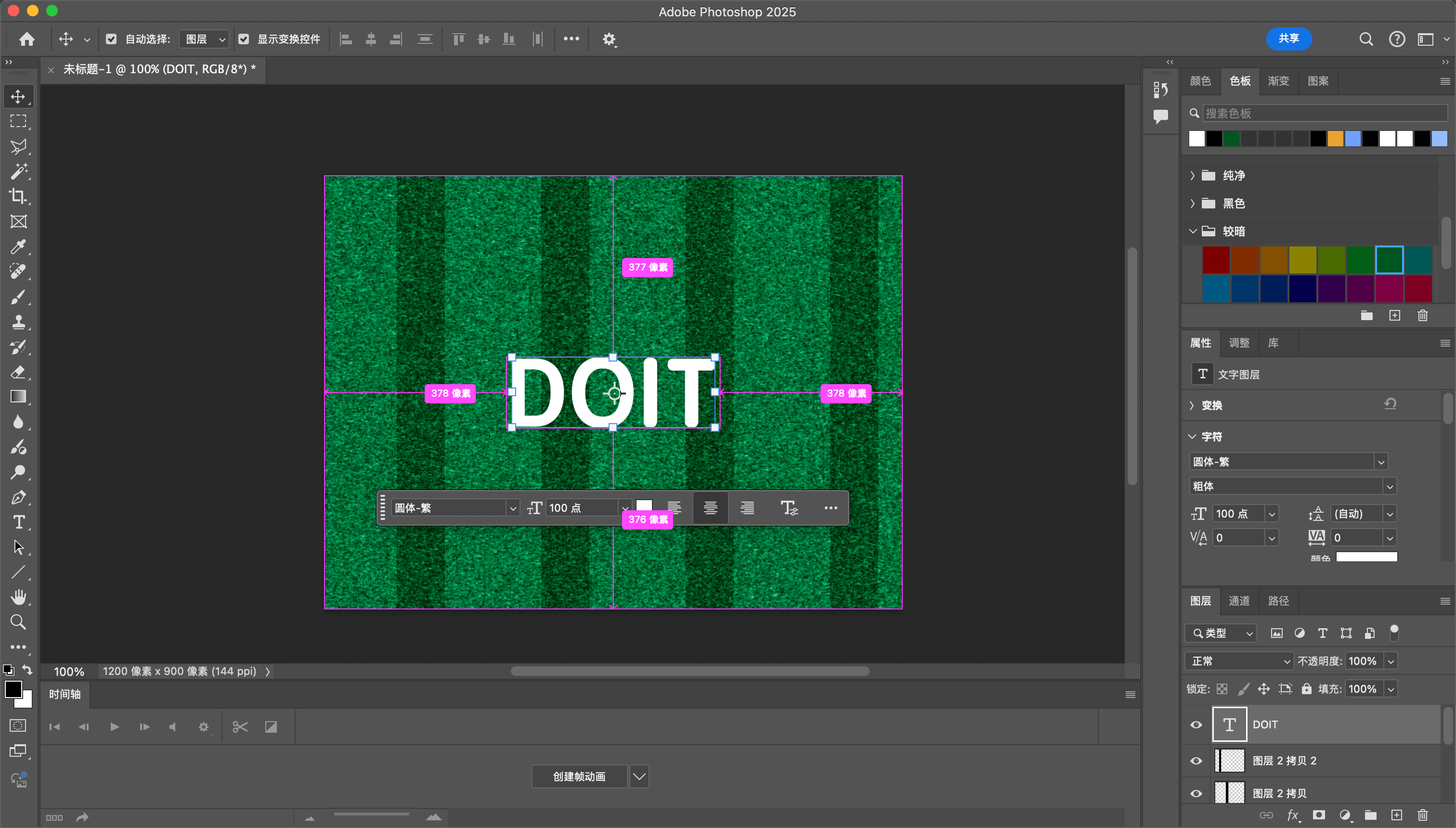Image resolution: width=1456 pixels, height=828 pixels.
Task: Open the 图层 auto-select dropdown
Action: point(204,39)
